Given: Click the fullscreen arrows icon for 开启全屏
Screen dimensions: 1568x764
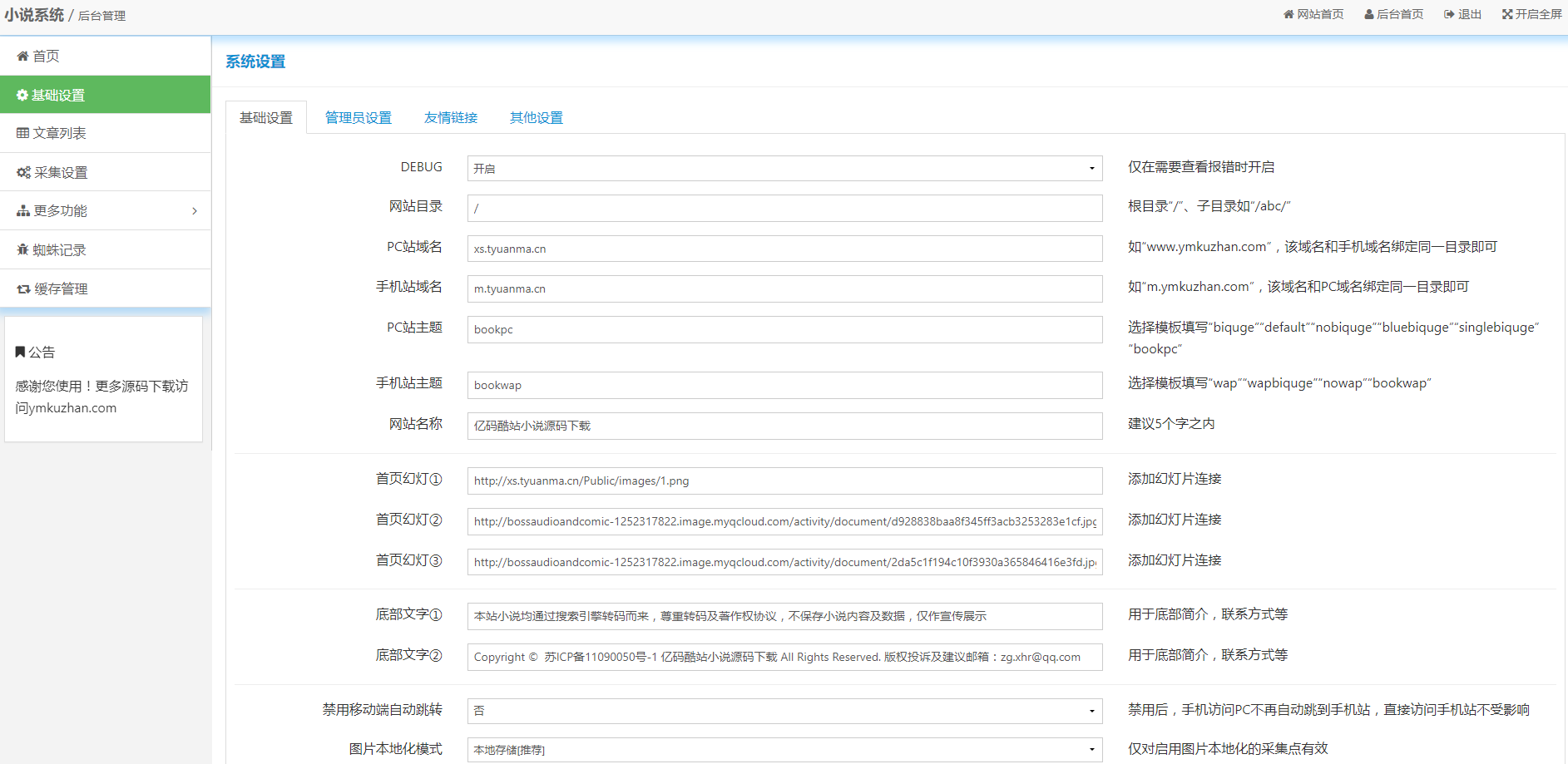Looking at the screenshot, I should click(x=1507, y=14).
